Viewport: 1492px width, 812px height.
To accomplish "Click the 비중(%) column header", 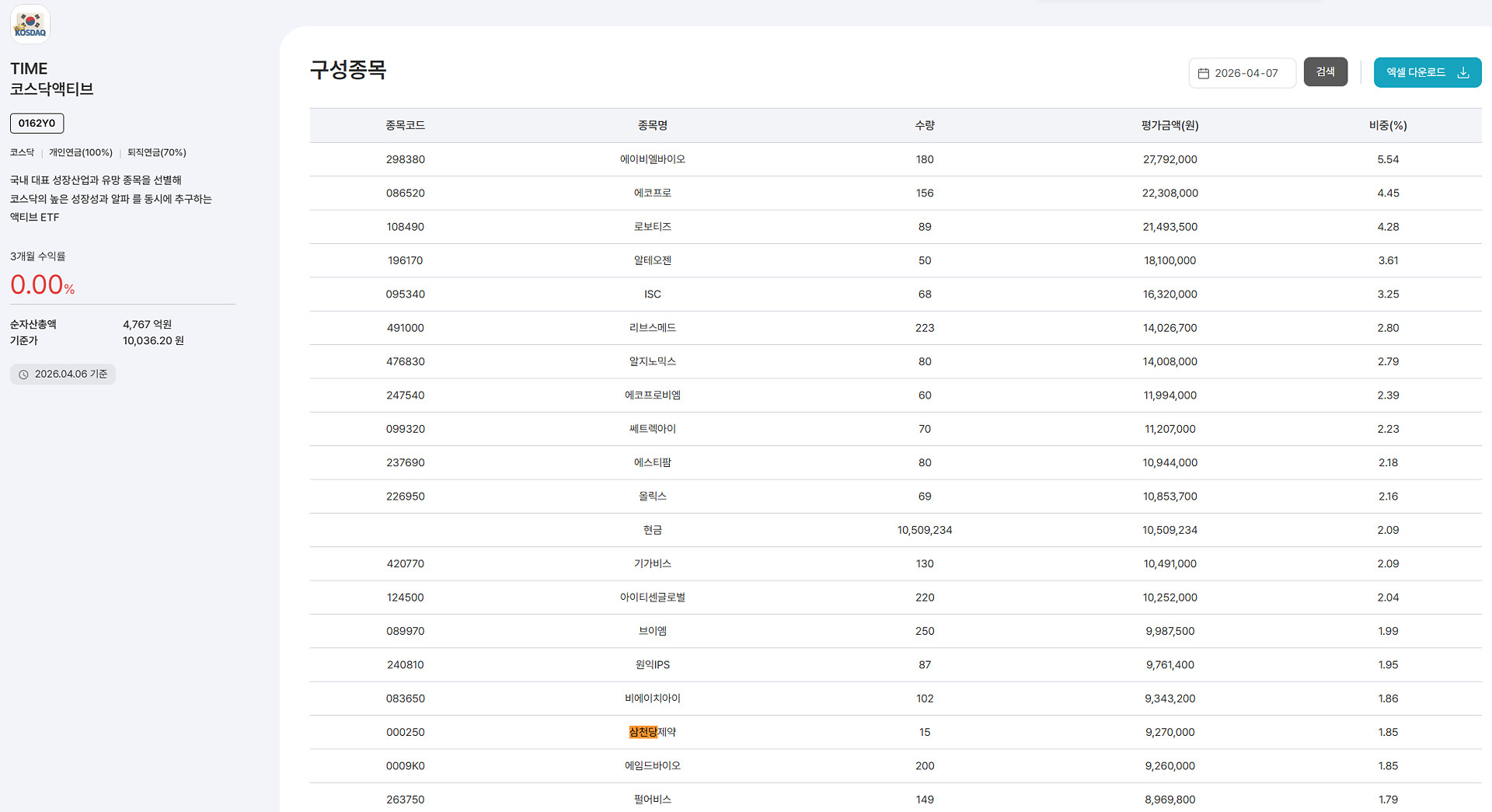I will click(1387, 125).
